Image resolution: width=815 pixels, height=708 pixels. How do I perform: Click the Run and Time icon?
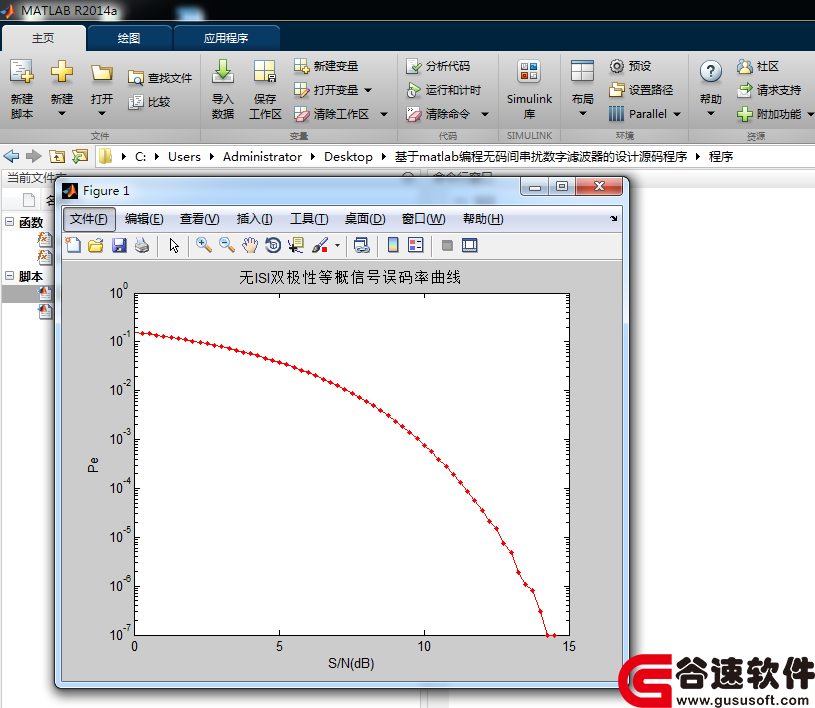[414, 90]
